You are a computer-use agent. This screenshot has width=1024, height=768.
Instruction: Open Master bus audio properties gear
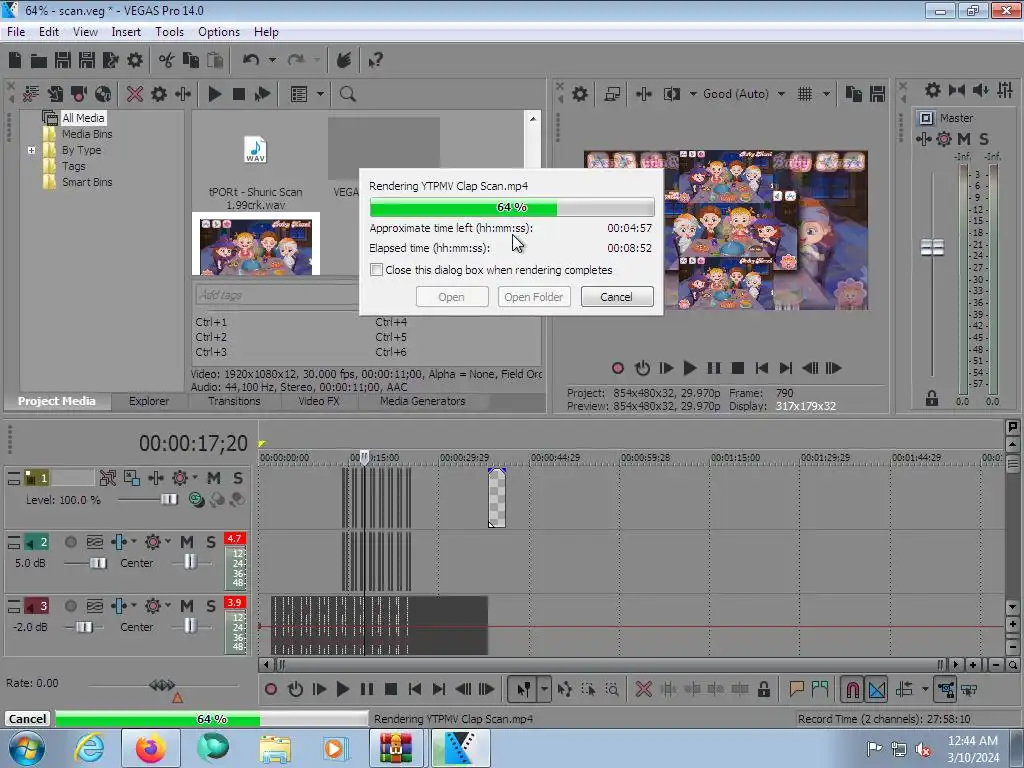click(x=933, y=90)
